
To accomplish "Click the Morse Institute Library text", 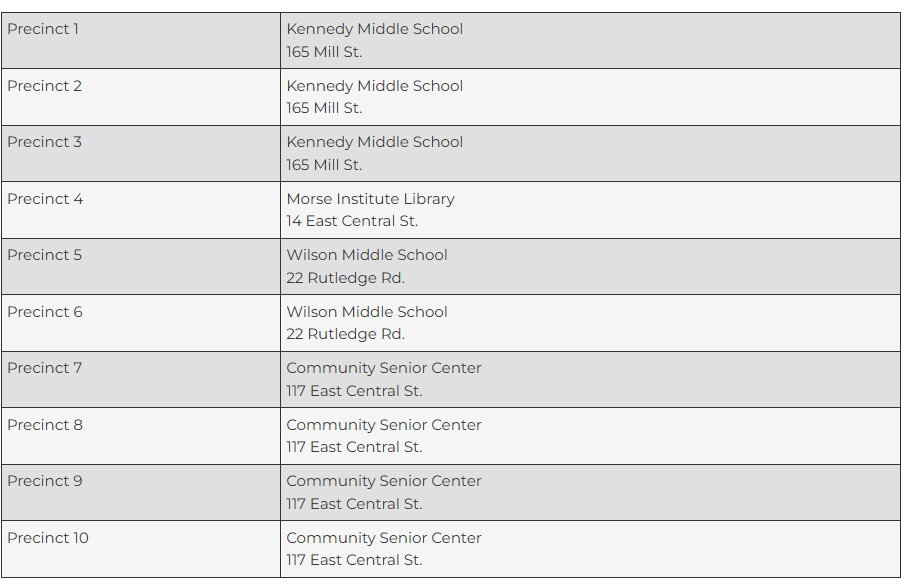I will (x=370, y=199).
